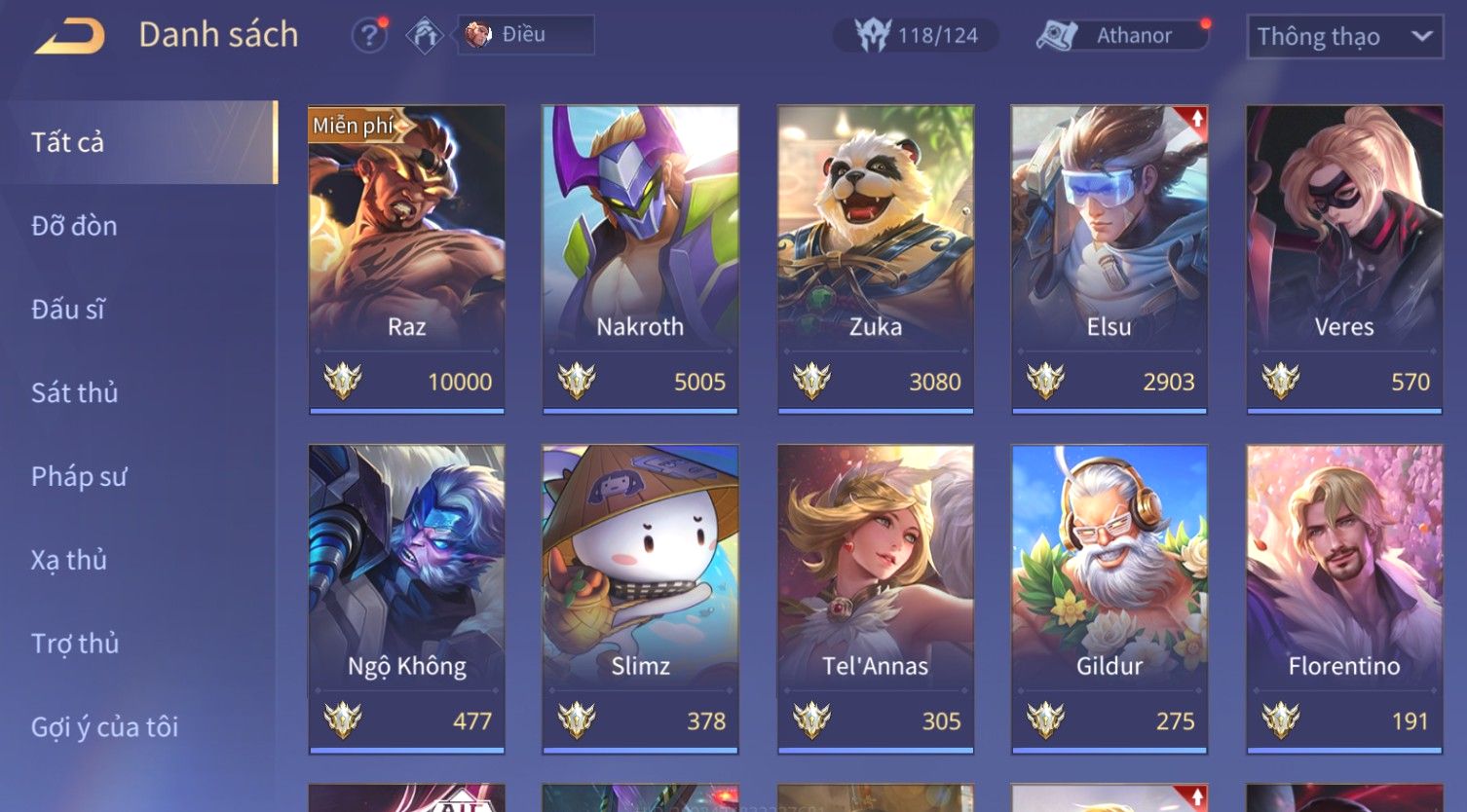Open the help question mark icon
Screen dimensions: 1467x812
coord(369,36)
